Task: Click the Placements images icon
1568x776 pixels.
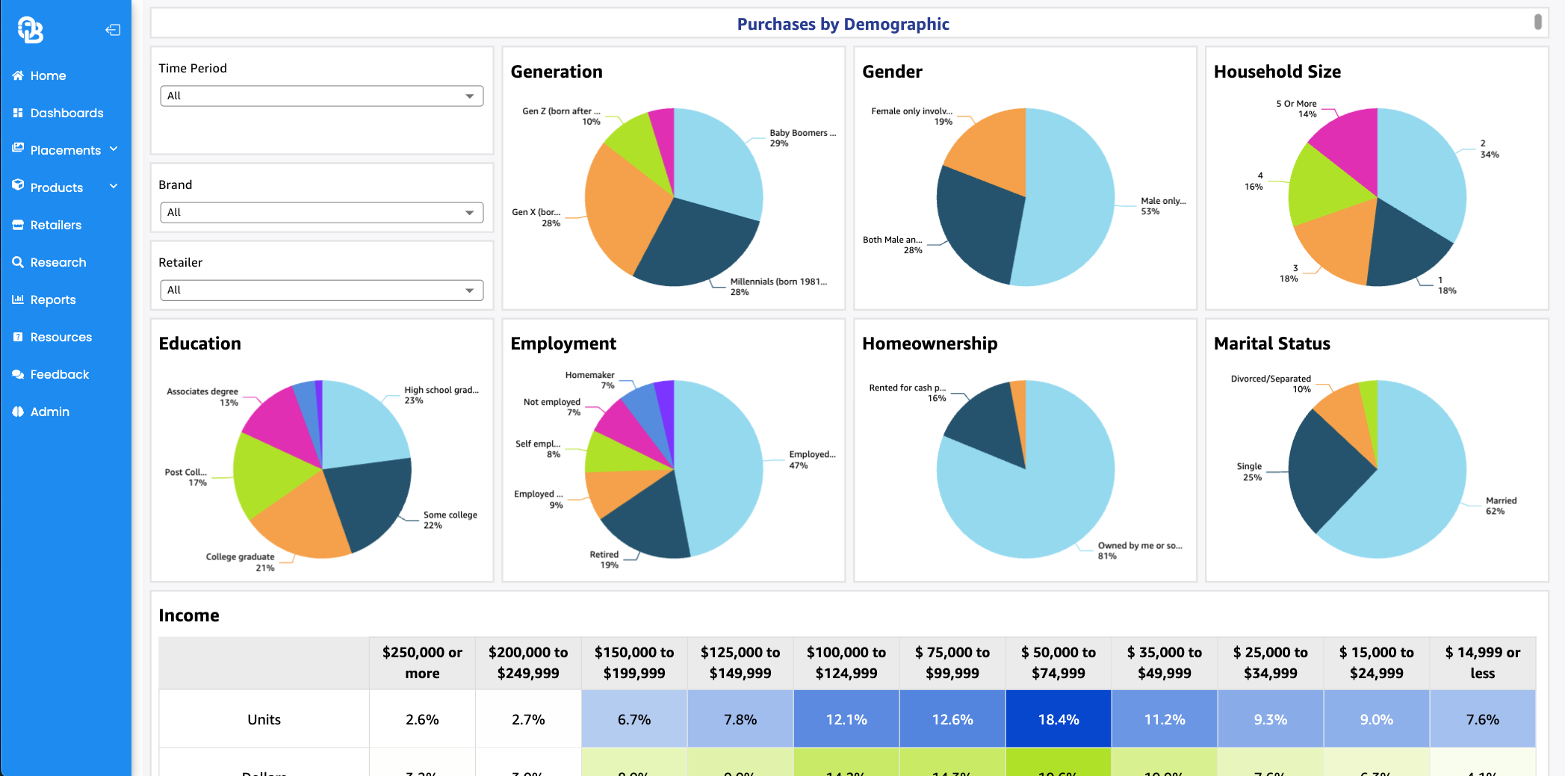Action: click(x=18, y=149)
